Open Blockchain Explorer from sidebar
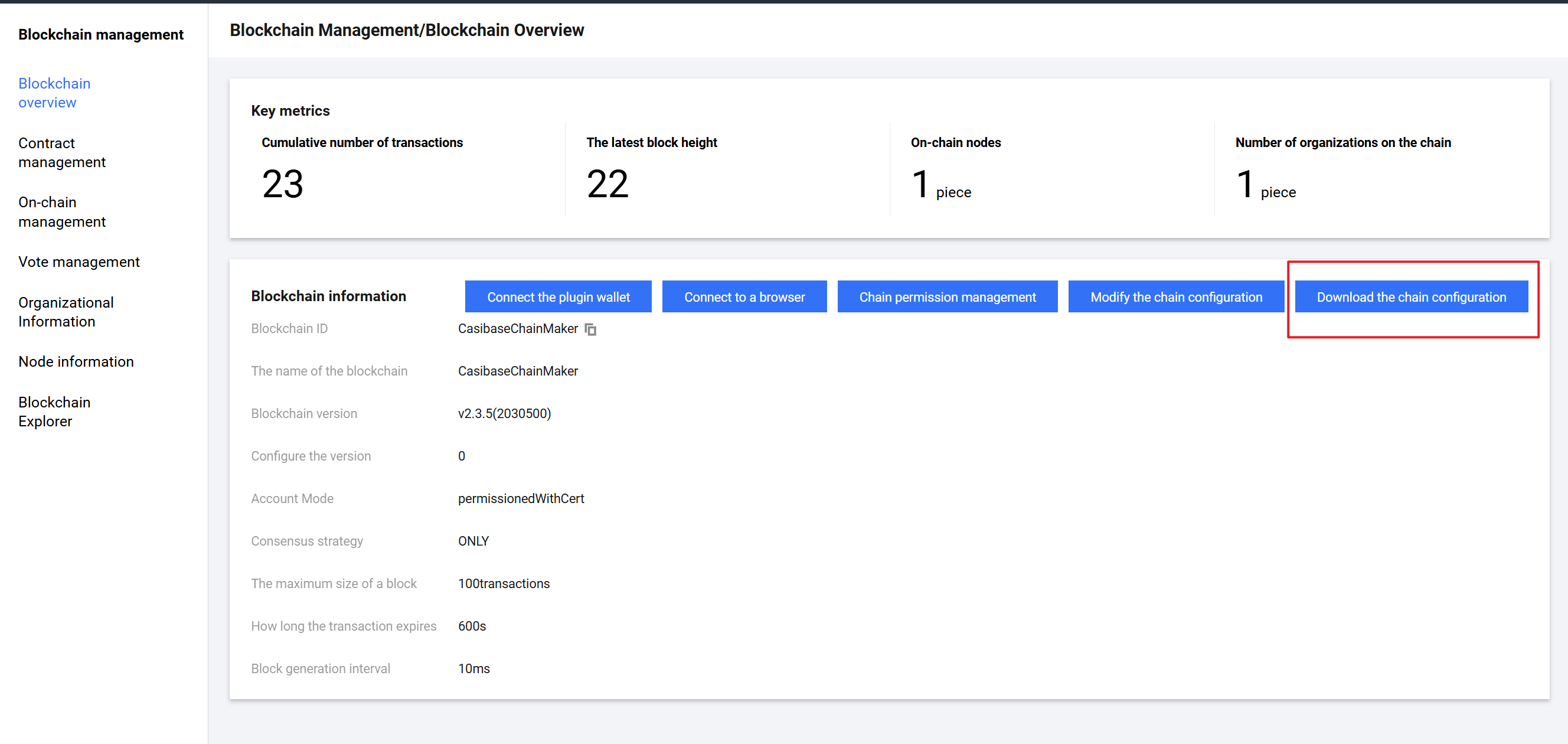This screenshot has width=1568, height=744. pyautogui.click(x=54, y=412)
